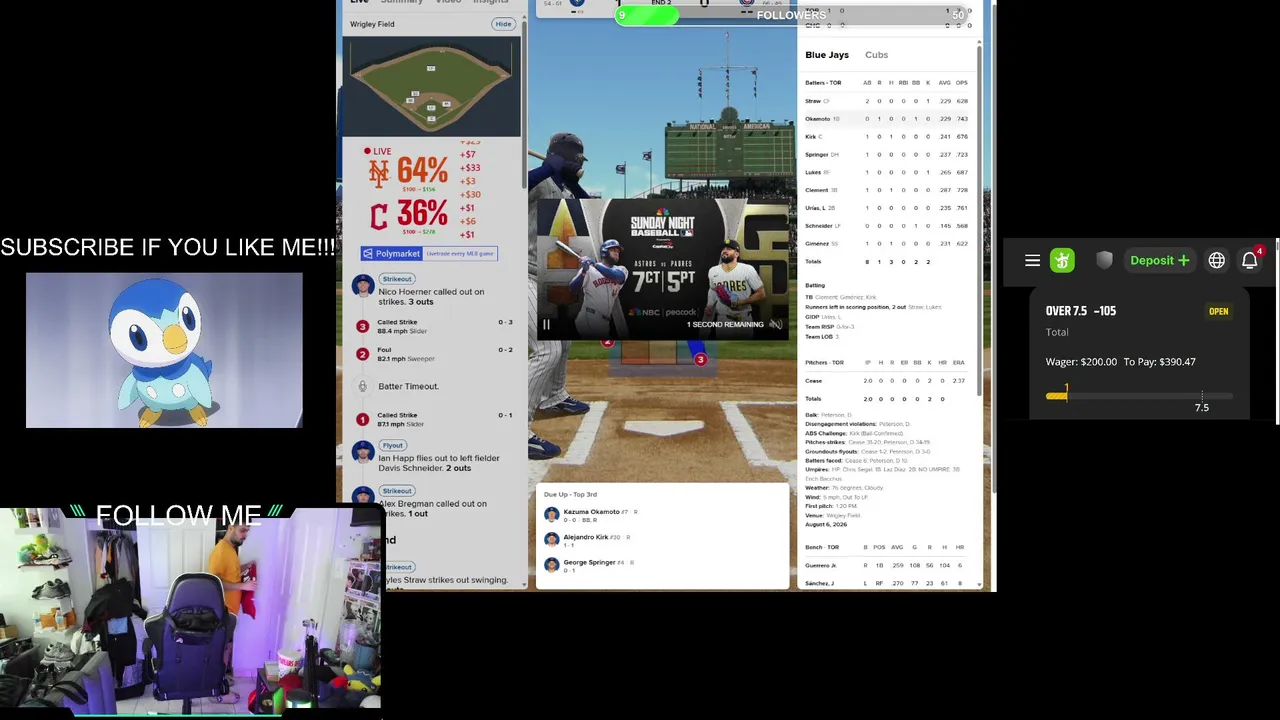
Task: Unmute the Sunday Night Baseball ad
Action: pos(775,324)
